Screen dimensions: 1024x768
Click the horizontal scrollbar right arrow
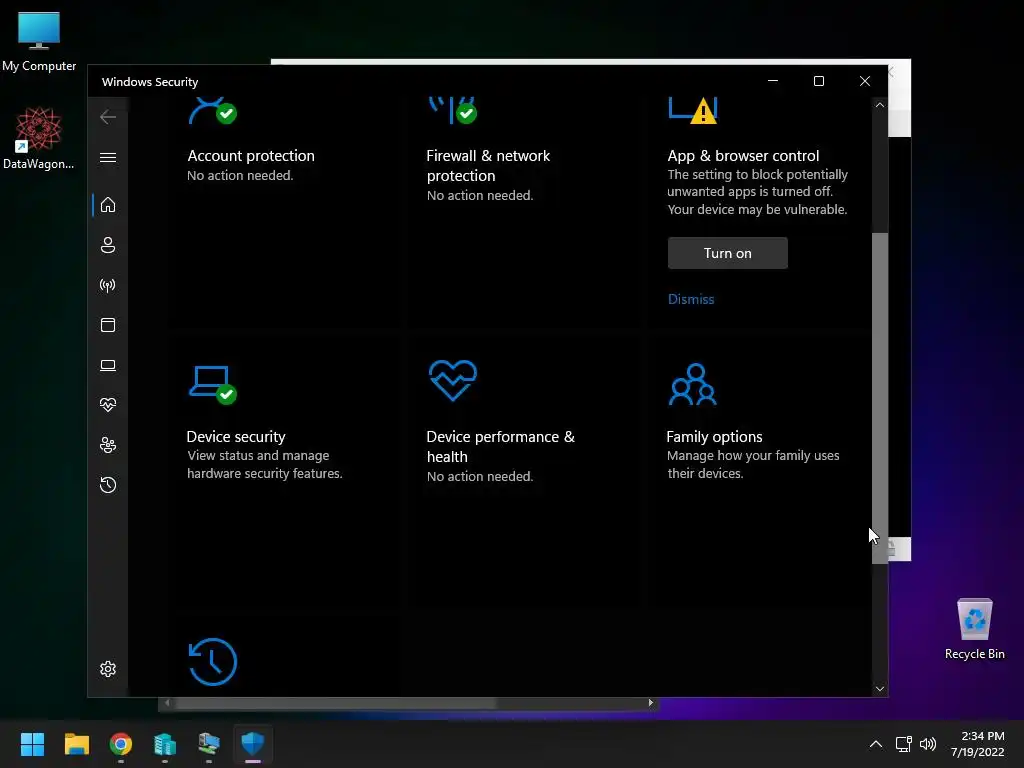[x=650, y=703]
